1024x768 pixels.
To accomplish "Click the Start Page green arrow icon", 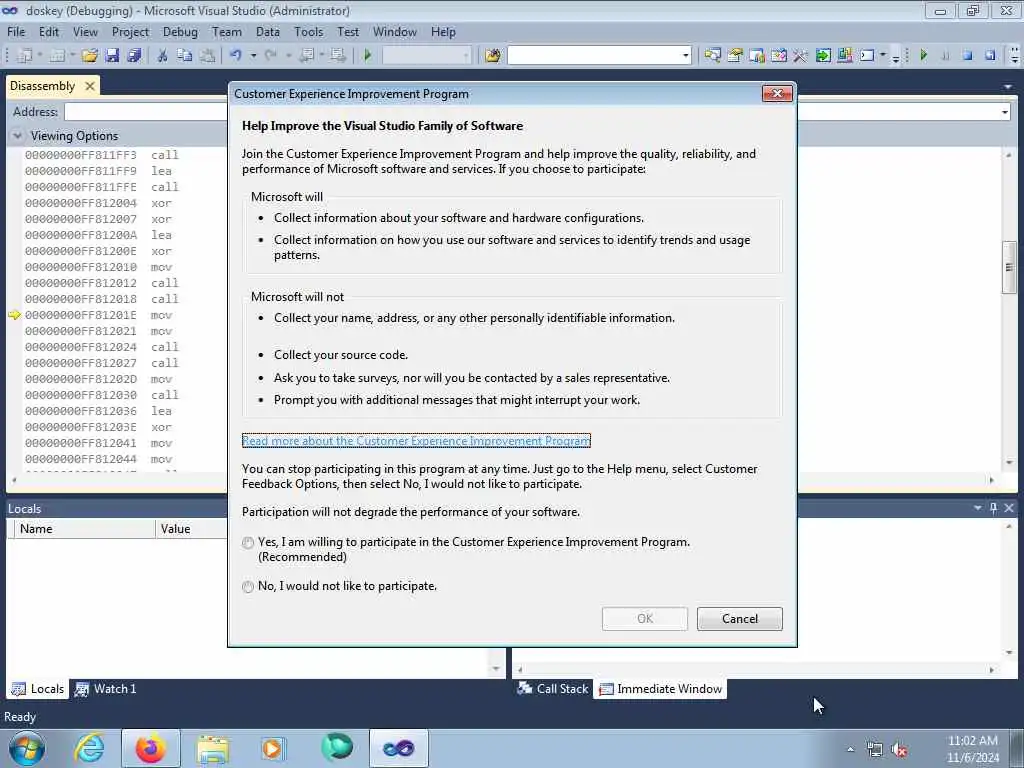I will point(823,56).
